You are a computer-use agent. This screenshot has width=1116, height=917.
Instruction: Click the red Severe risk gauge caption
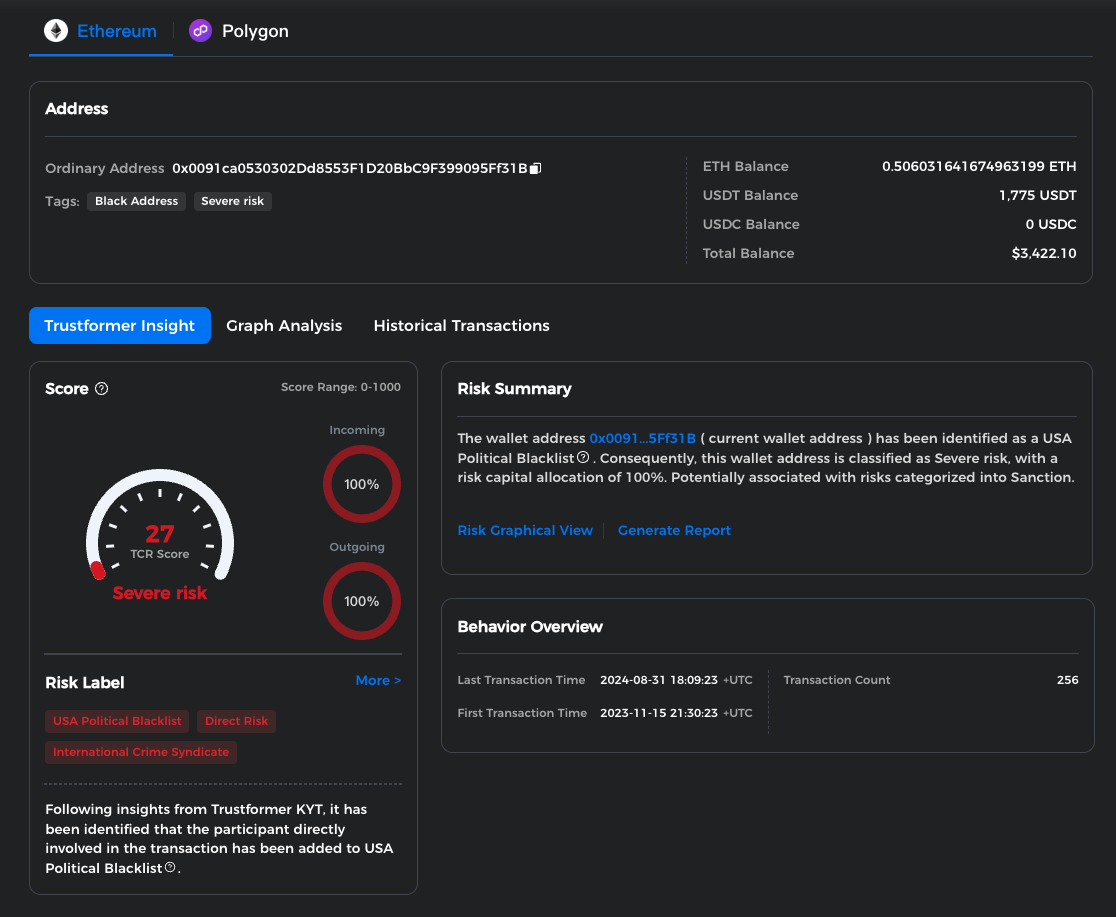159,593
